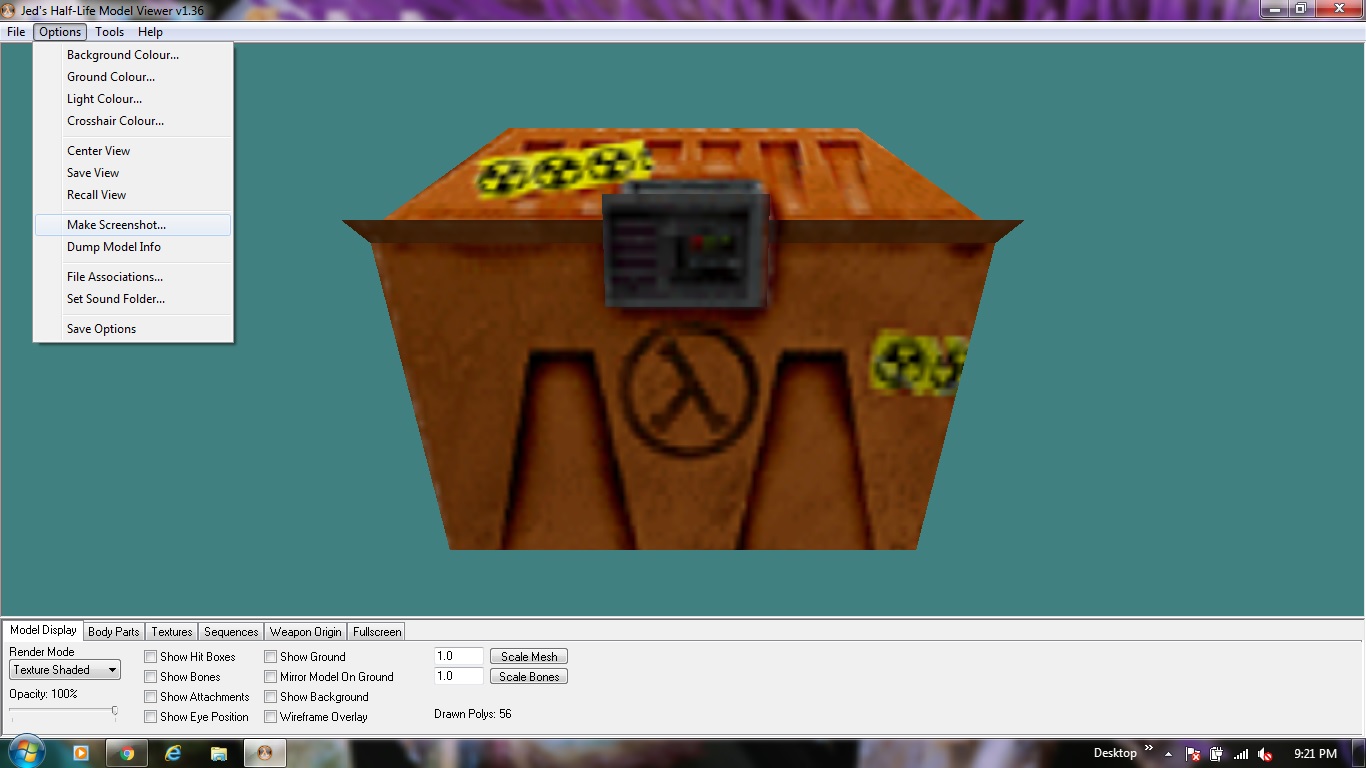Screen dimensions: 1366x768
Task: Click the Opacity slider handle
Action: point(115,712)
